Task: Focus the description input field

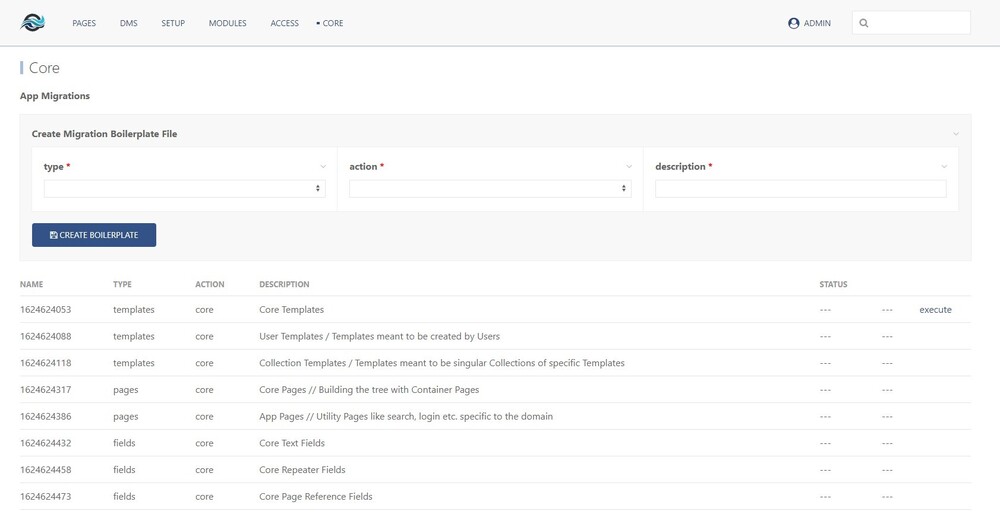Action: point(800,188)
